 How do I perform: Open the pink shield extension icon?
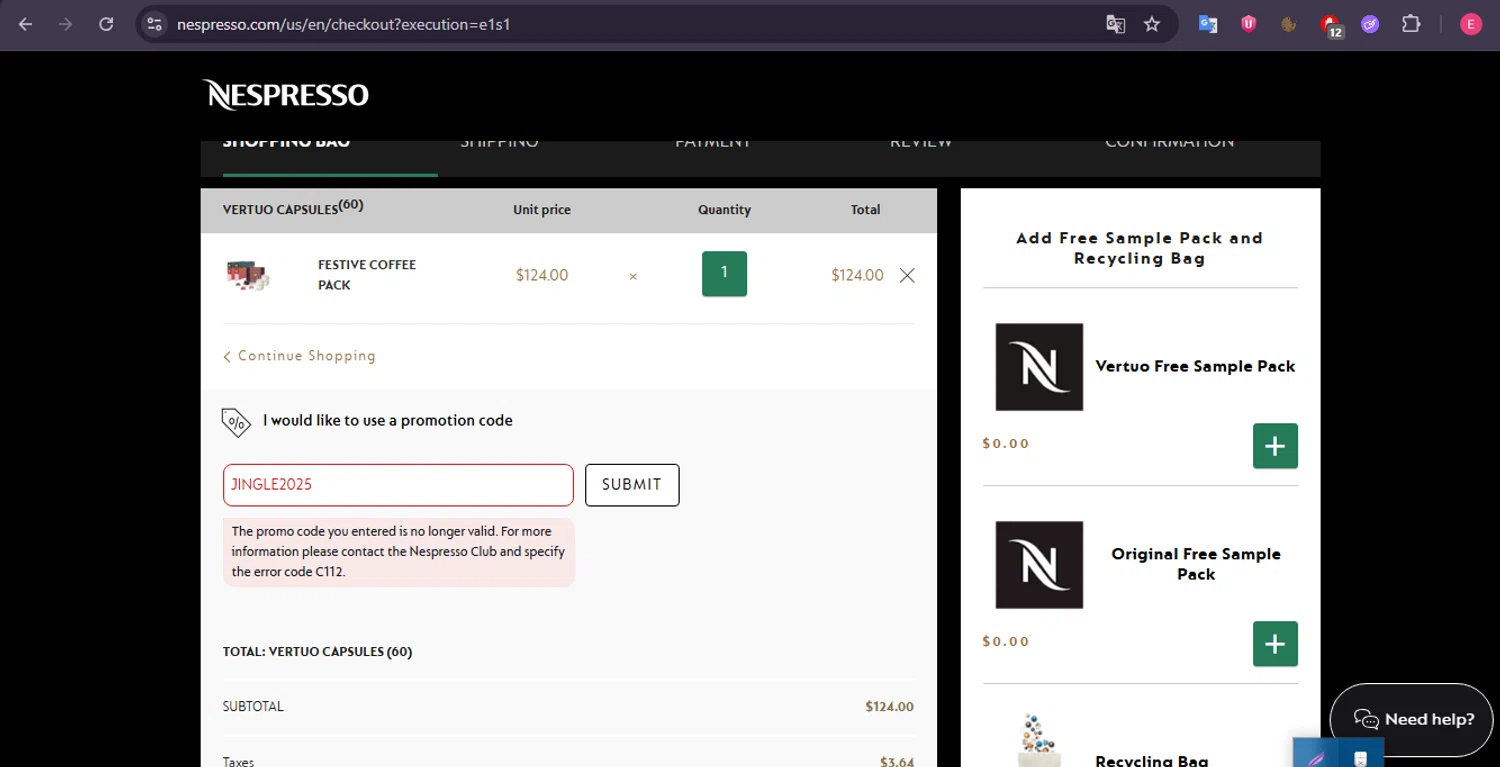pos(1249,24)
